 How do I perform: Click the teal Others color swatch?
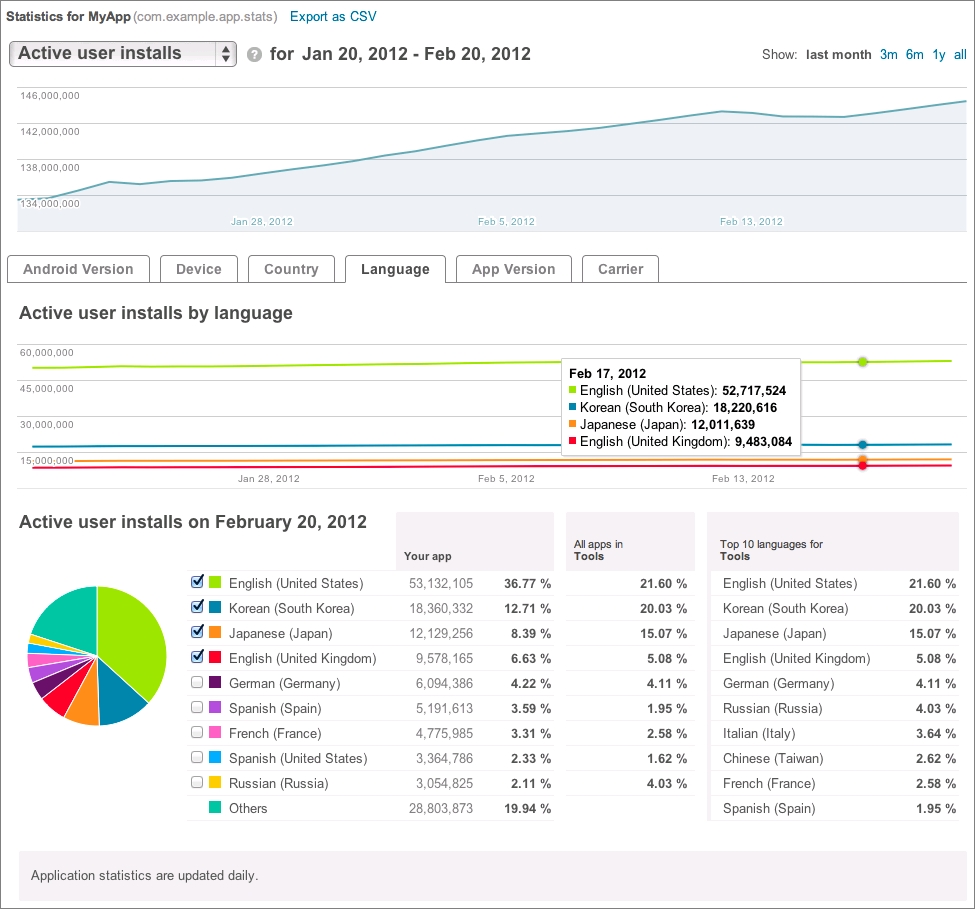(215, 808)
